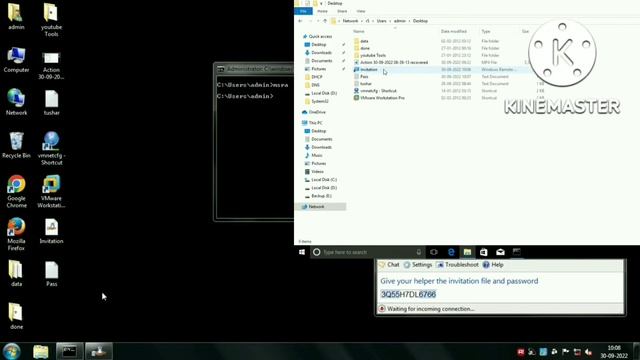Open the done folder on the desktop
The image size is (640, 360).
click(x=16, y=316)
